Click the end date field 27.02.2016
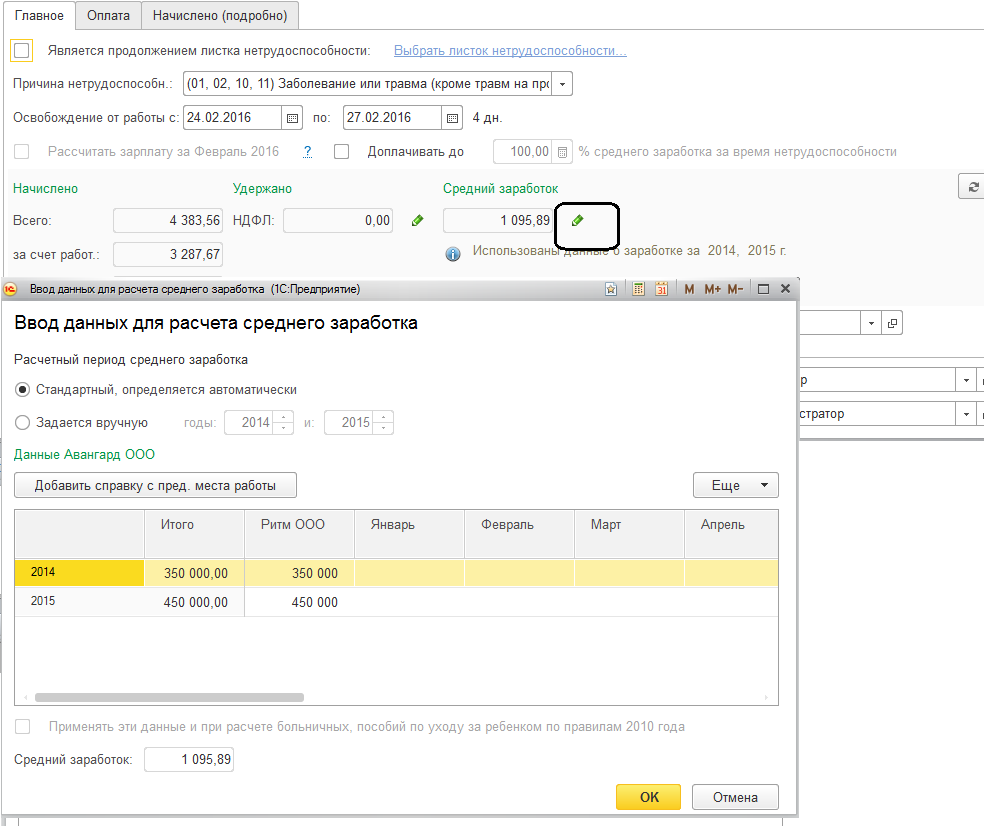The width and height of the screenshot is (984, 826). tap(393, 118)
